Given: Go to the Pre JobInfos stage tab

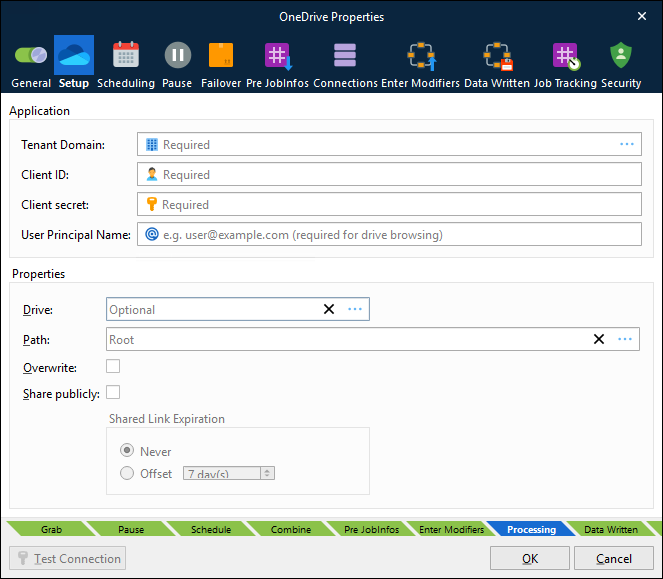Looking at the screenshot, I should pyautogui.click(x=371, y=530).
